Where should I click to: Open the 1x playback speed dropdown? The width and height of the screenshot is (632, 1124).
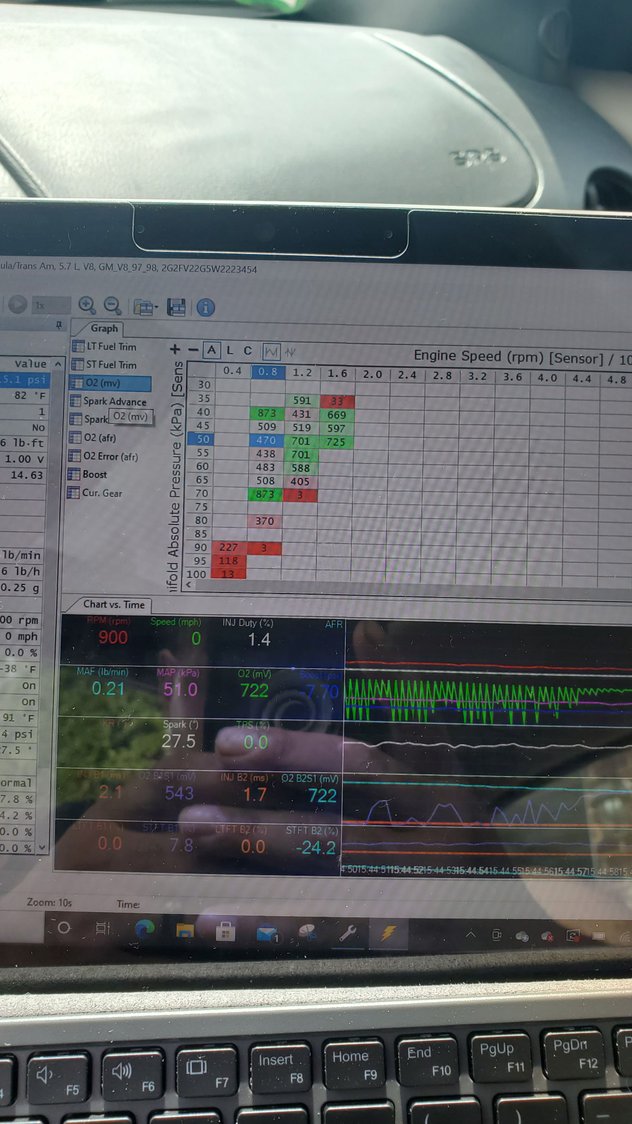pos(48,305)
